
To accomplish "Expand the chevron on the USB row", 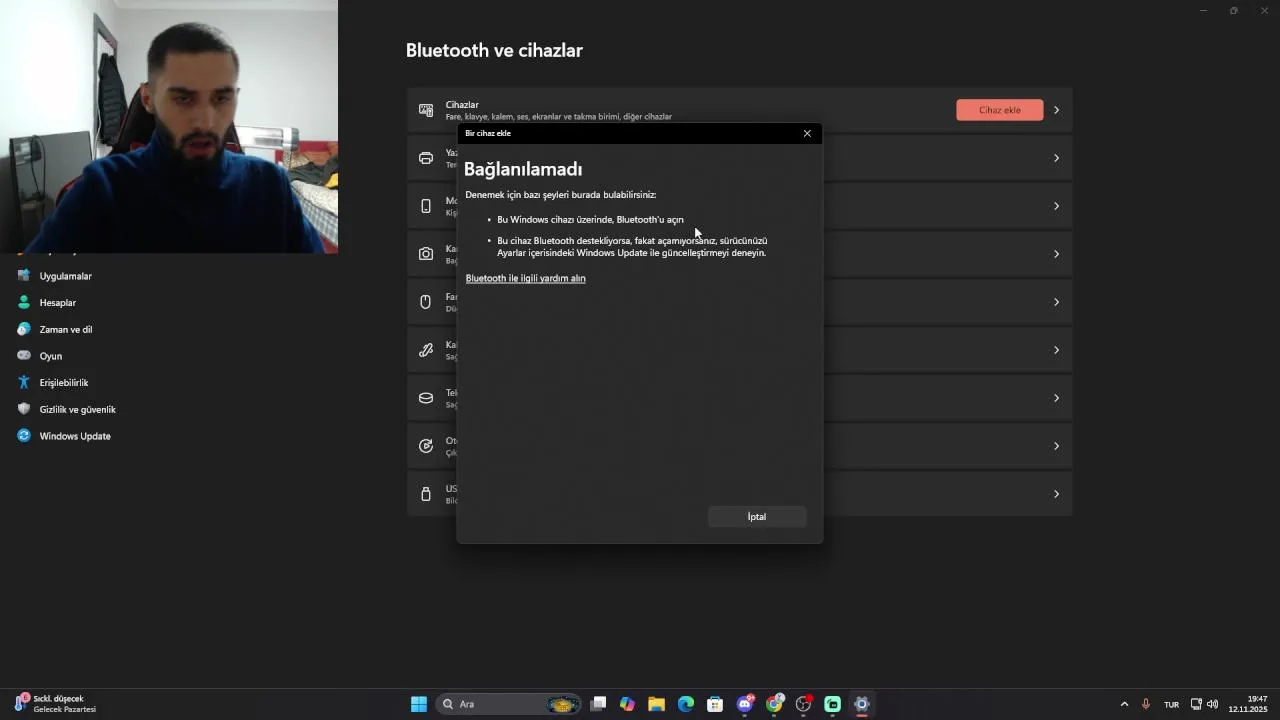I will tap(1056, 494).
